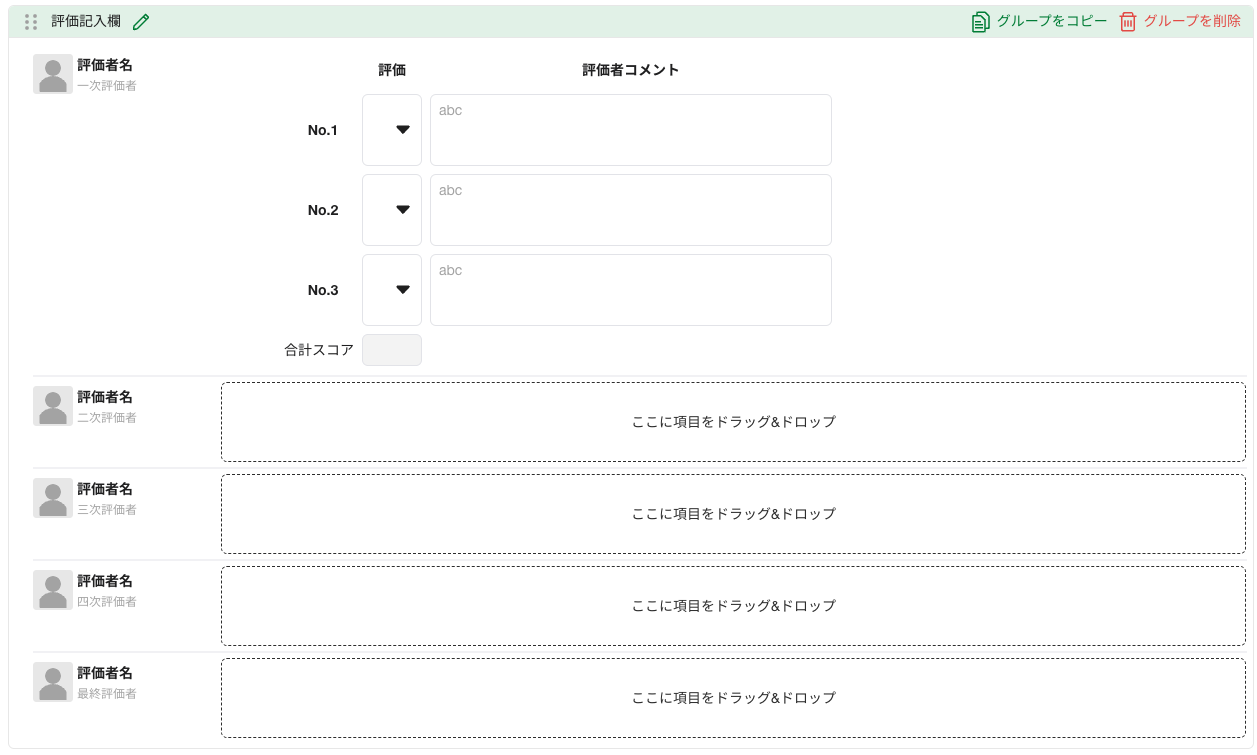1257x755 pixels.
Task: Click the pencil edit icon beside 評価記入欄
Action: tap(140, 20)
